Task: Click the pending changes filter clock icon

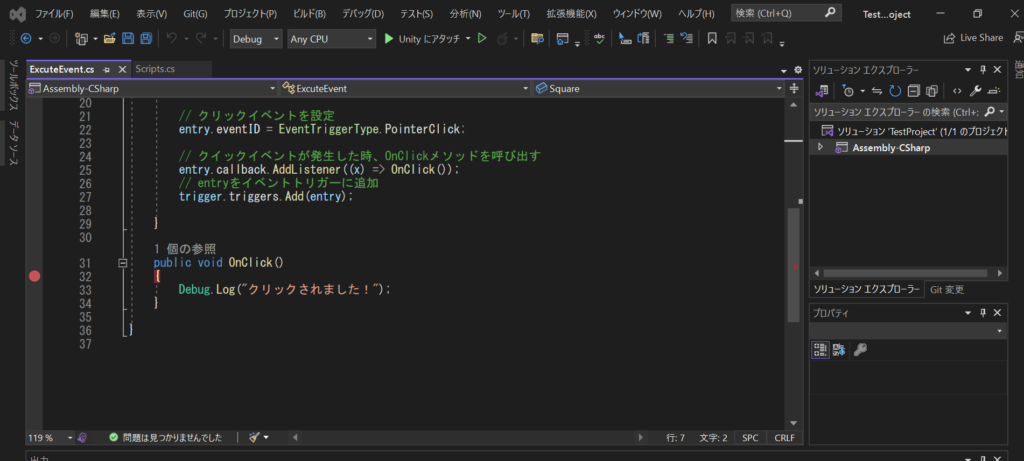Action: click(x=848, y=91)
